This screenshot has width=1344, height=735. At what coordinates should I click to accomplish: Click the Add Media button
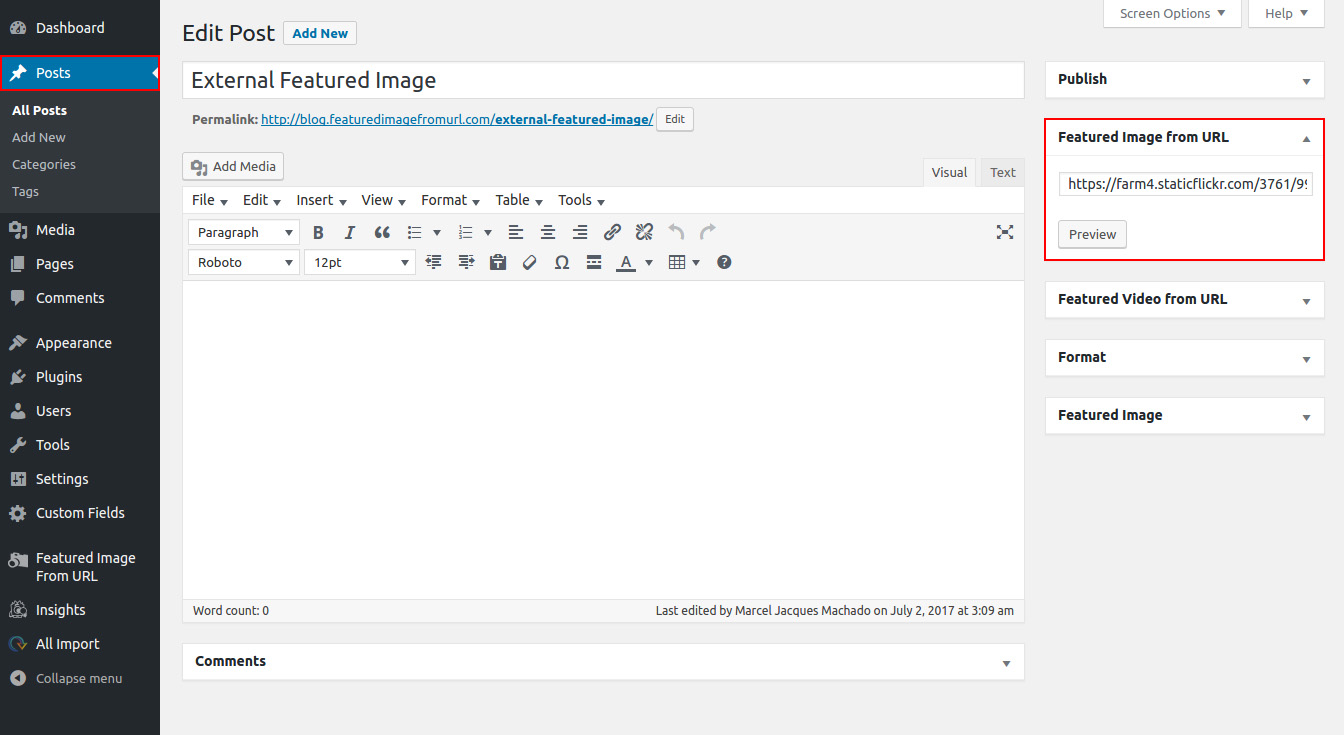(x=234, y=166)
